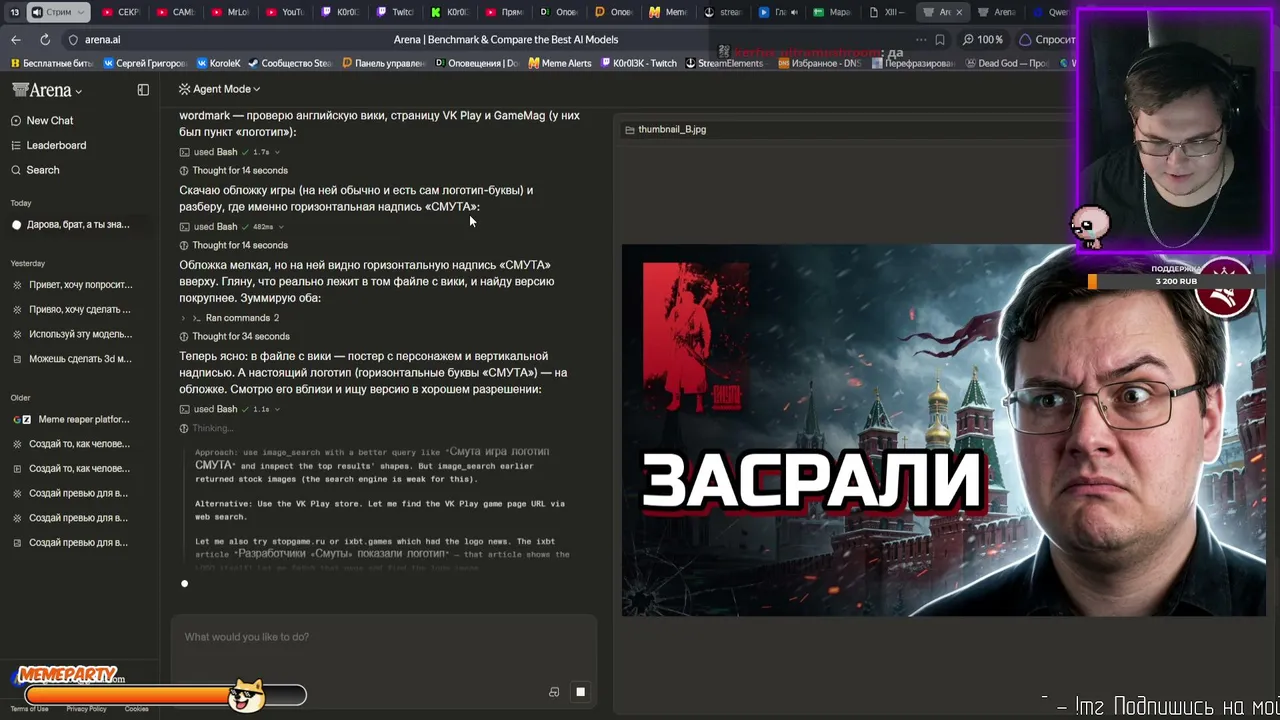The height and width of the screenshot is (720, 1280).
Task: Collapse the Arena sidebar panel
Action: (x=143, y=90)
